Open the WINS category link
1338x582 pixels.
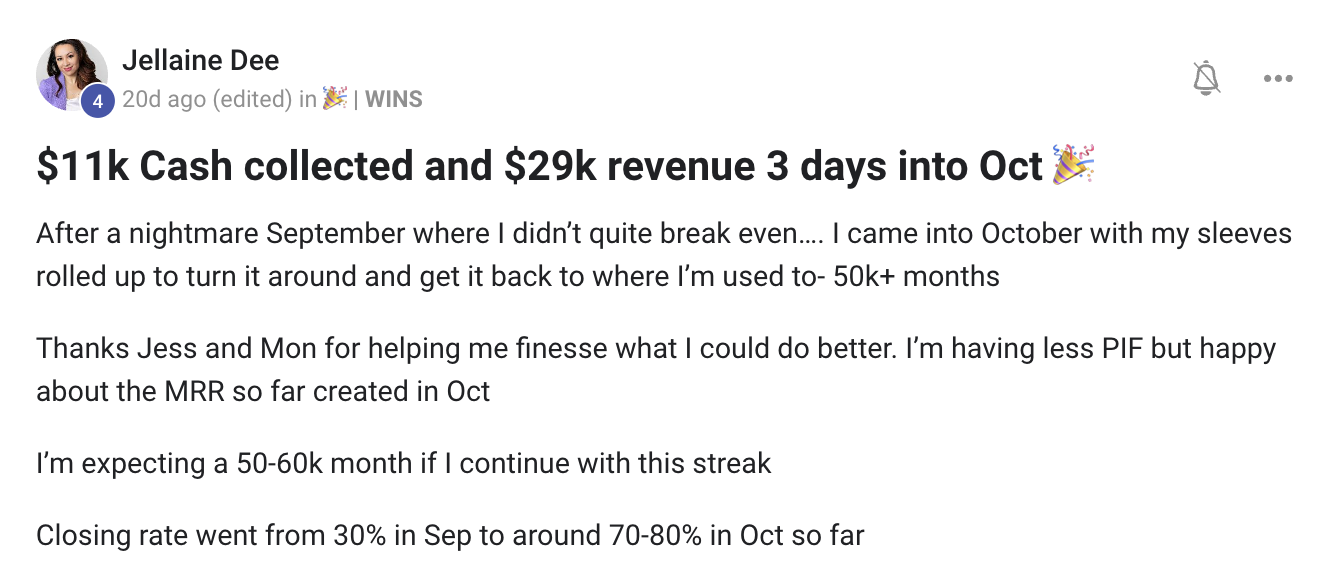click(x=394, y=99)
